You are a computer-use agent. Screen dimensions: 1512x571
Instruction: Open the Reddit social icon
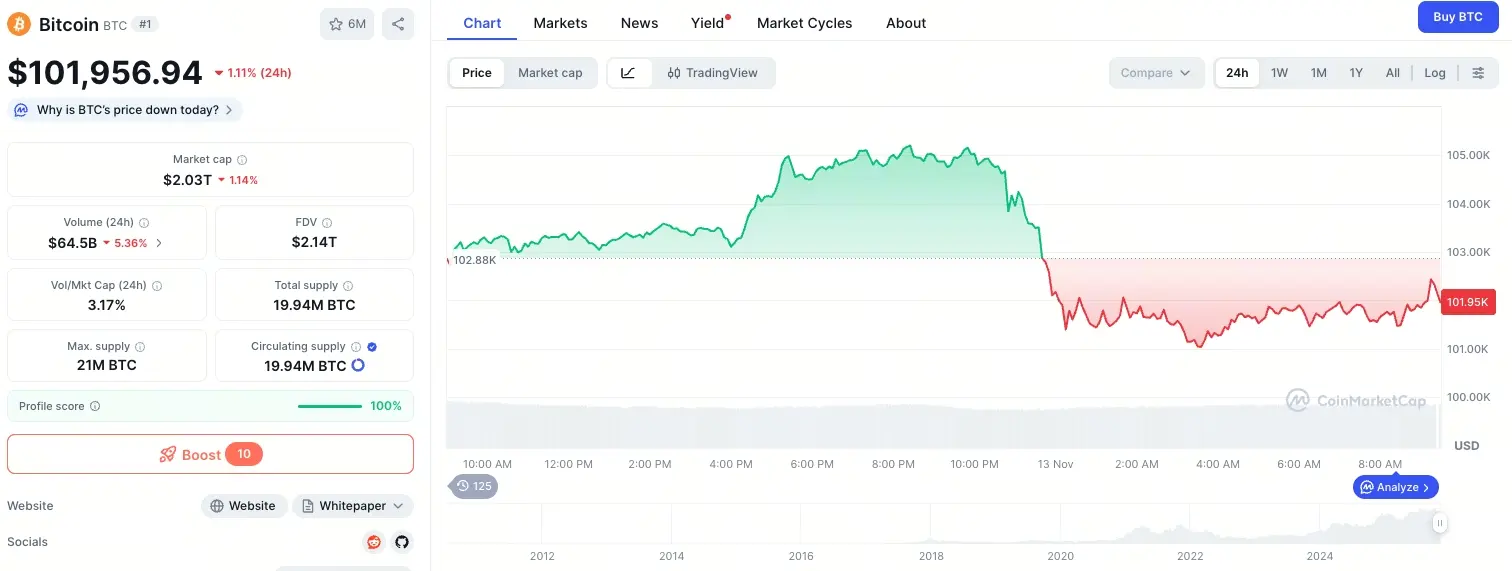click(x=374, y=542)
